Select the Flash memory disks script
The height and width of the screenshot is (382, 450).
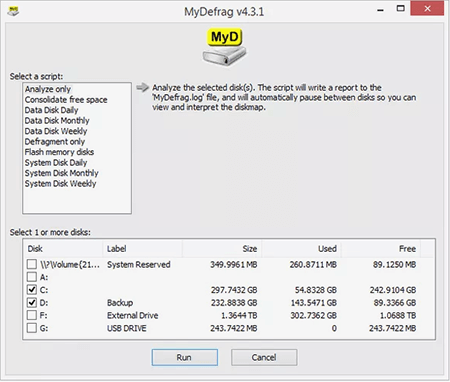pyautogui.click(x=59, y=152)
